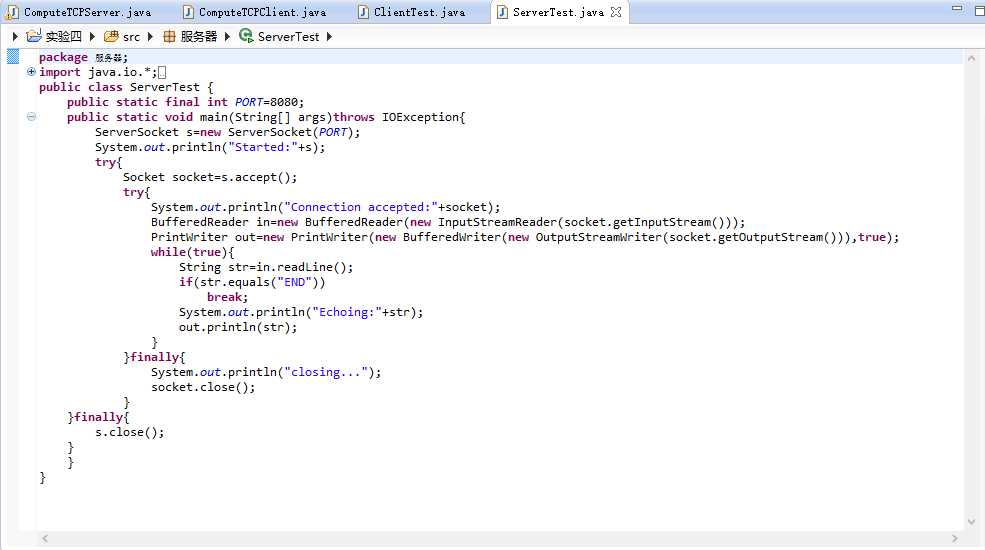Click the "Echoing:" string literal

(346, 313)
